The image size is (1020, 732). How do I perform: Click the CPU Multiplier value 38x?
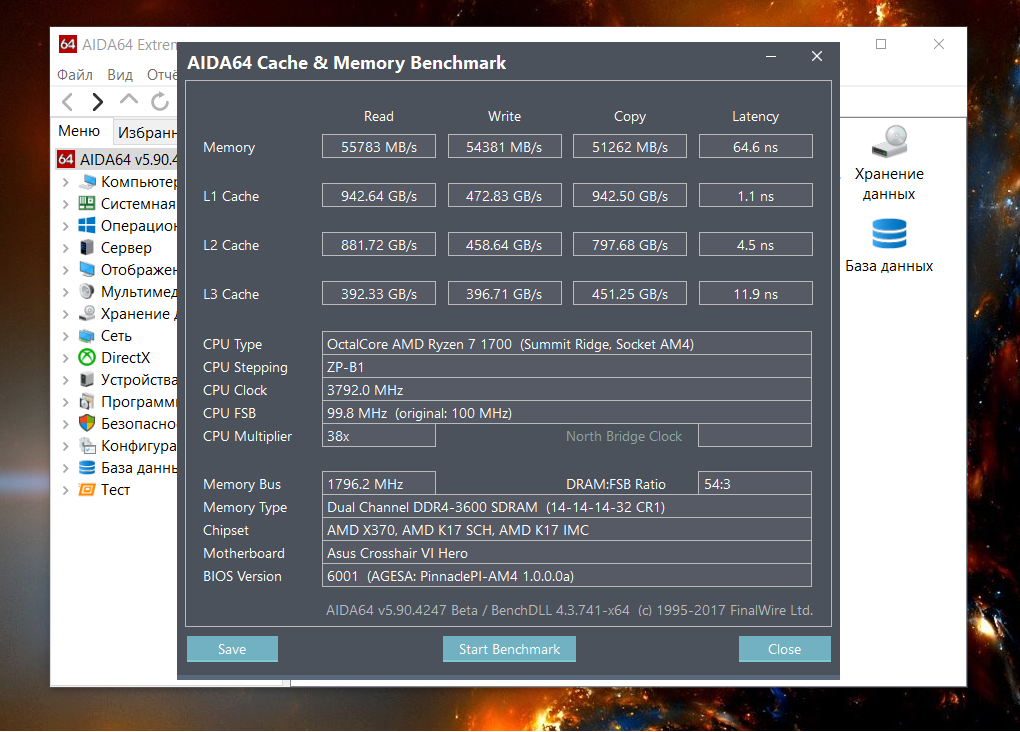tap(379, 436)
